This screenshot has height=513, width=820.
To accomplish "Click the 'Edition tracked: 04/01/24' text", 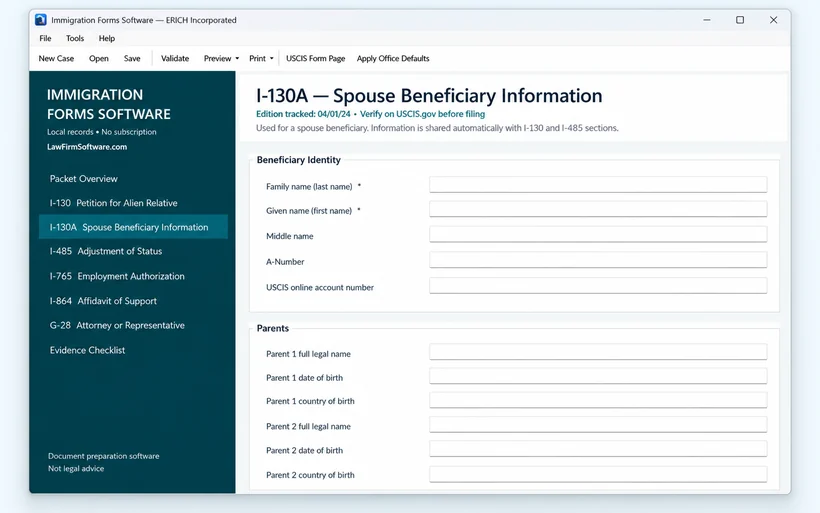I will [x=303, y=114].
